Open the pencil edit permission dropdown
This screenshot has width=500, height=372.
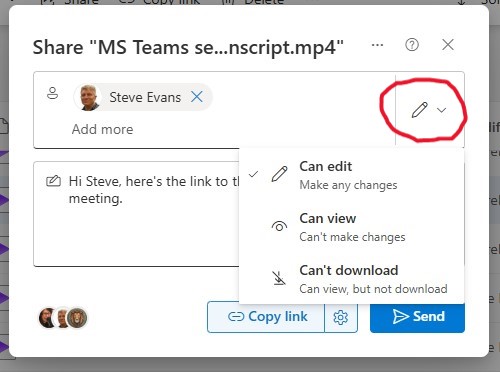pyautogui.click(x=429, y=110)
